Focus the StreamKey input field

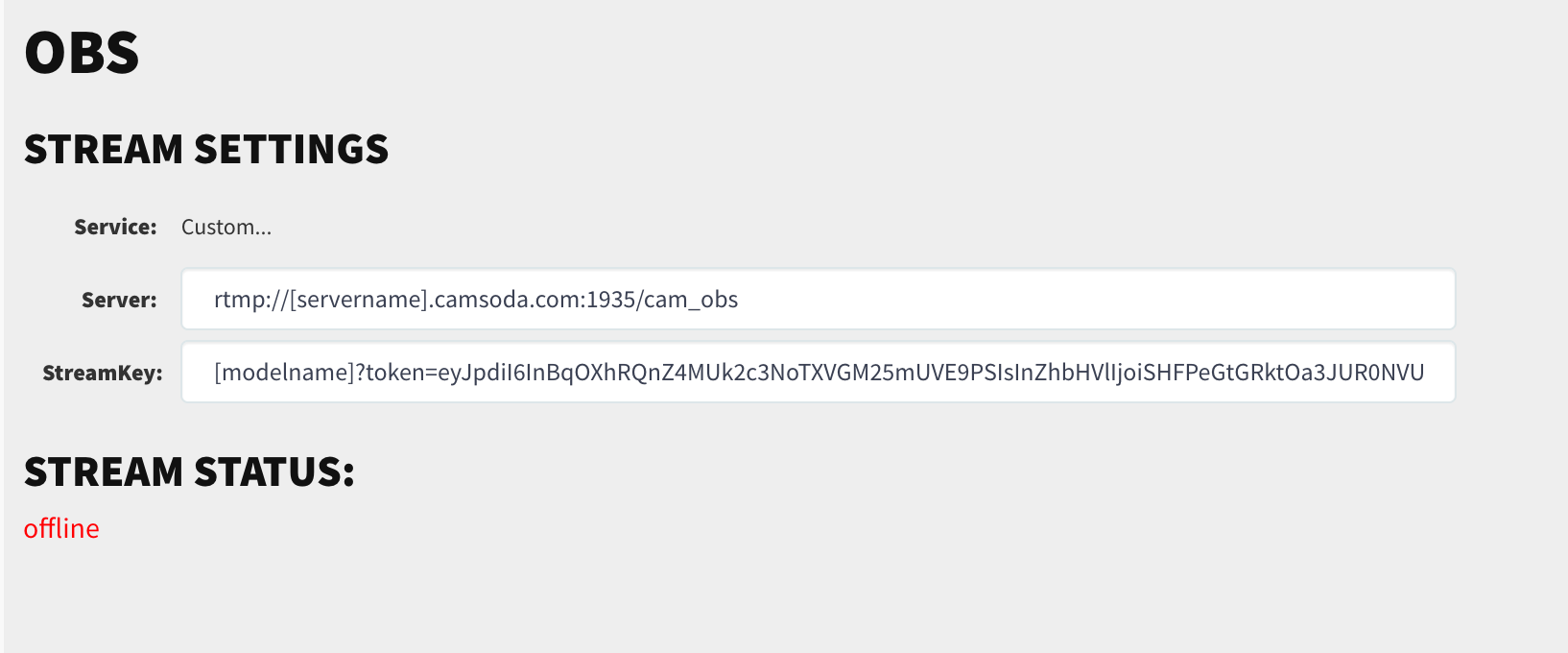(x=818, y=373)
